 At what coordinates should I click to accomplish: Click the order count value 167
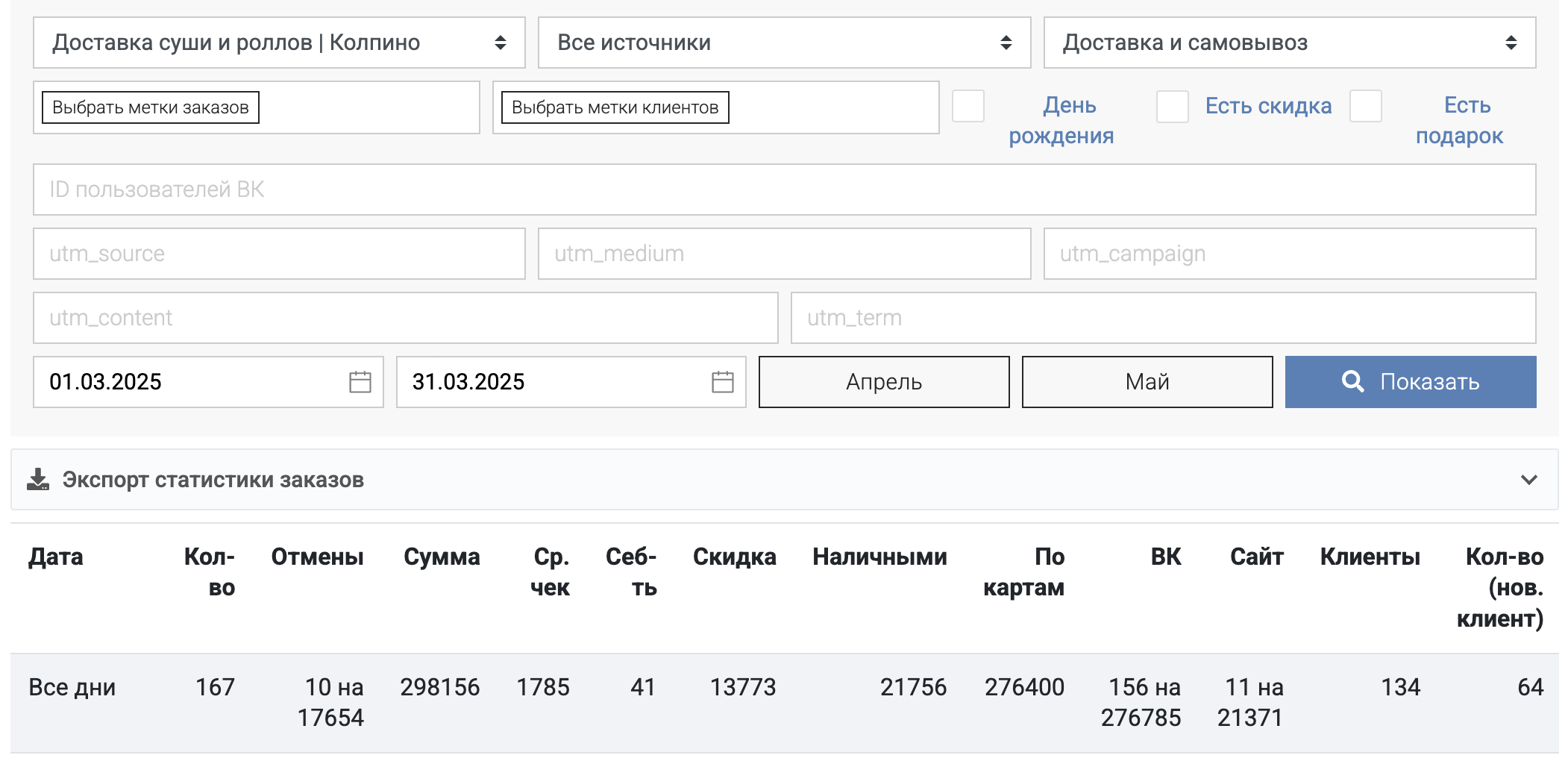click(215, 687)
